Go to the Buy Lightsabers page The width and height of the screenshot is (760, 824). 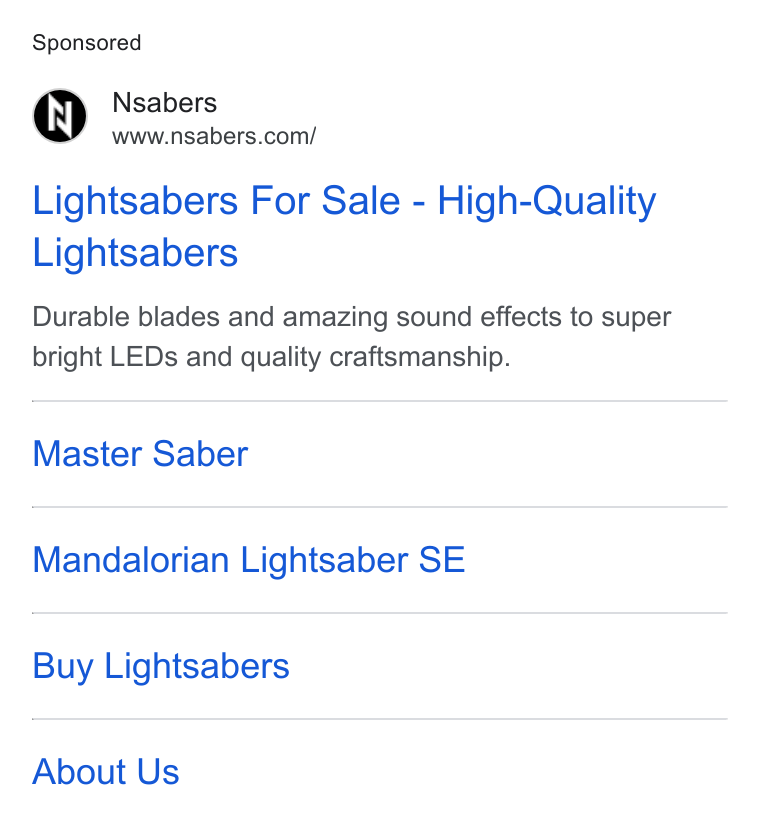coord(161,666)
